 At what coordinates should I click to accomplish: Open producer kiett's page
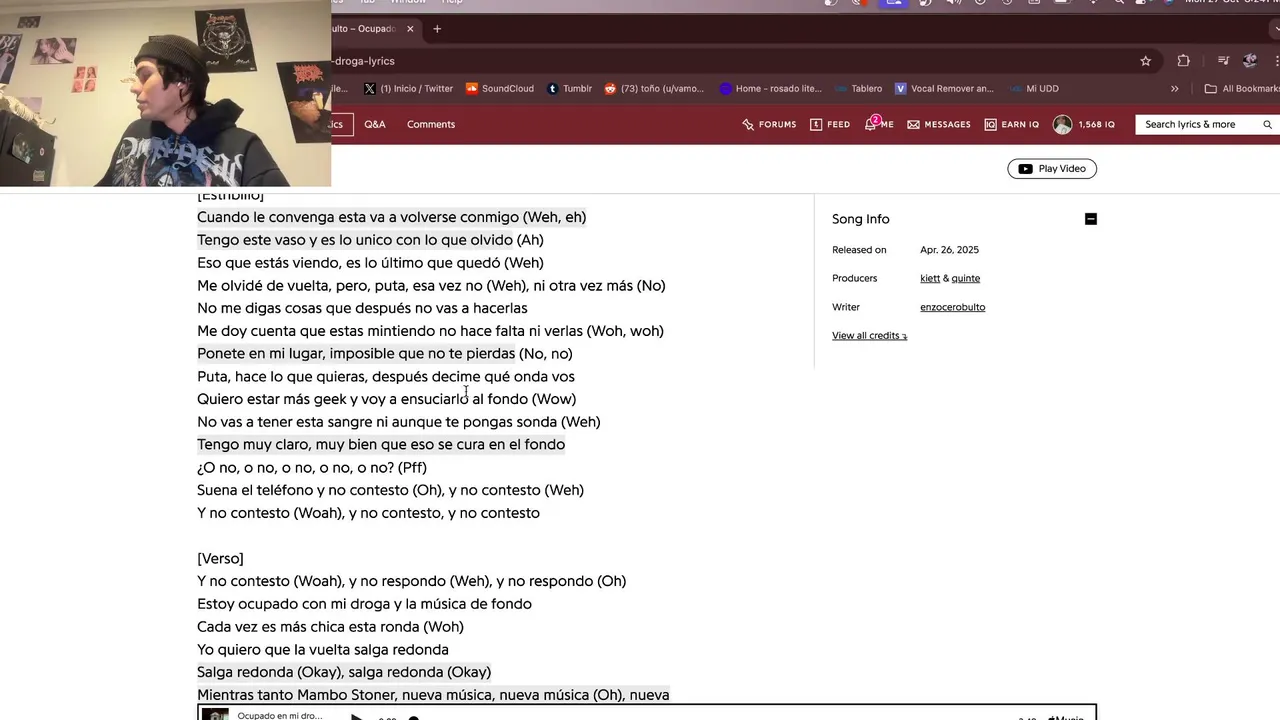click(930, 279)
